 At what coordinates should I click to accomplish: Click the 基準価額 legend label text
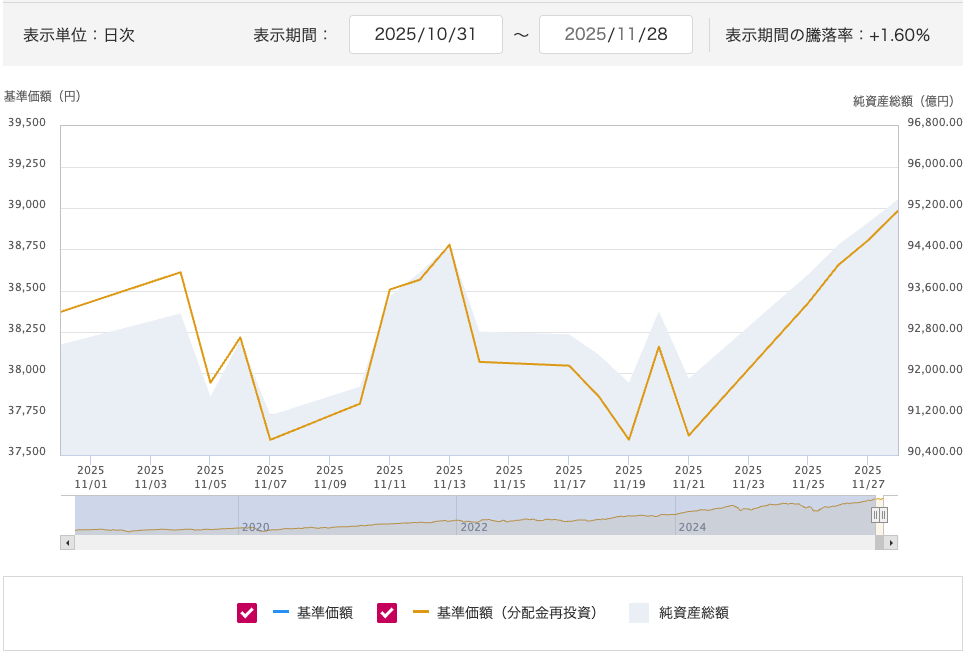click(x=325, y=613)
